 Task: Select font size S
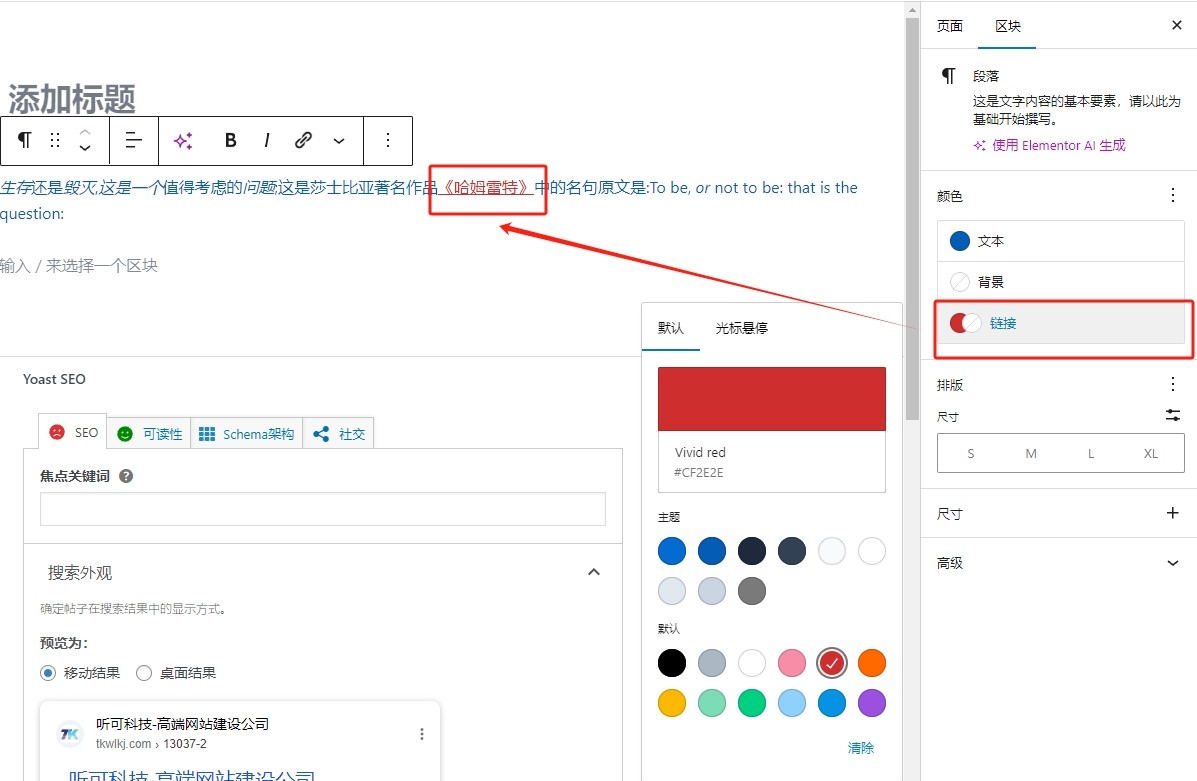tap(970, 453)
